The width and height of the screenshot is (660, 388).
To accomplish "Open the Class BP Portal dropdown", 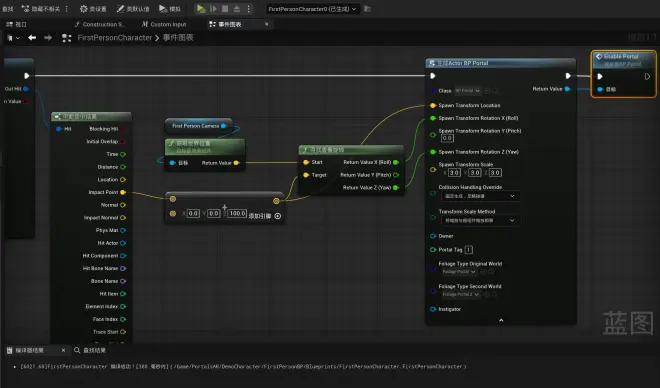I will (x=467, y=90).
